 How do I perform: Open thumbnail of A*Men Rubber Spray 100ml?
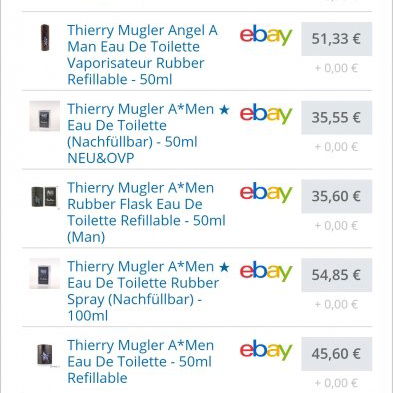click(45, 274)
